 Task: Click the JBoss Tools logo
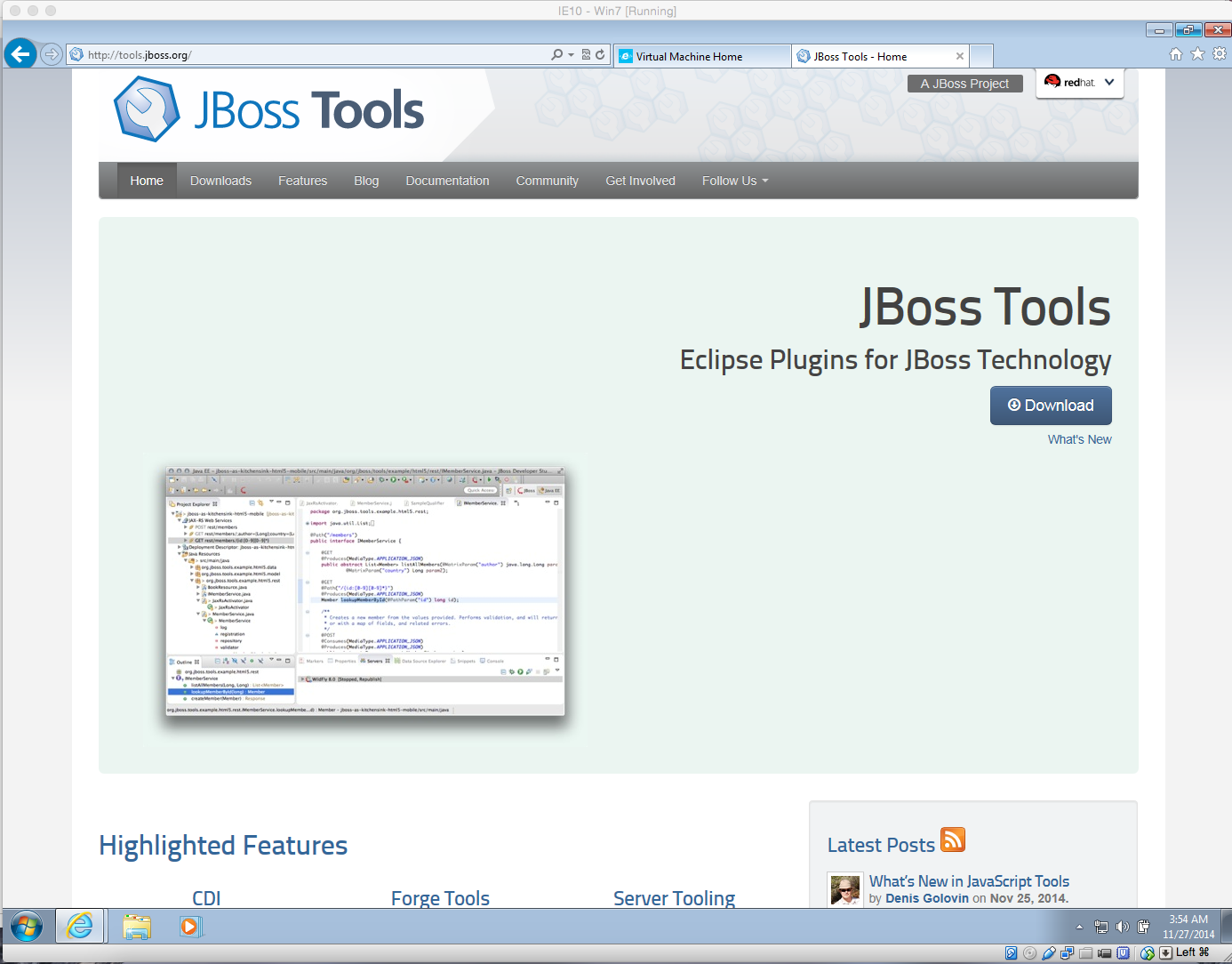coord(269,109)
